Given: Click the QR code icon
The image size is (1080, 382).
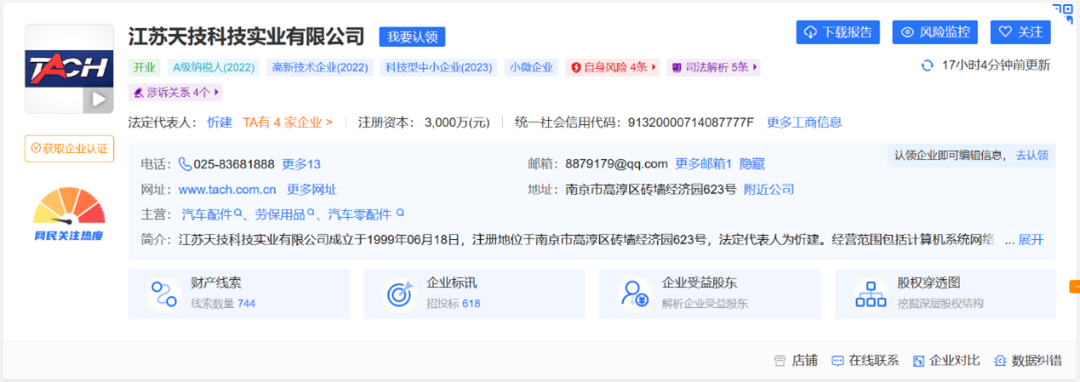Looking at the screenshot, I should click(1063, 13).
